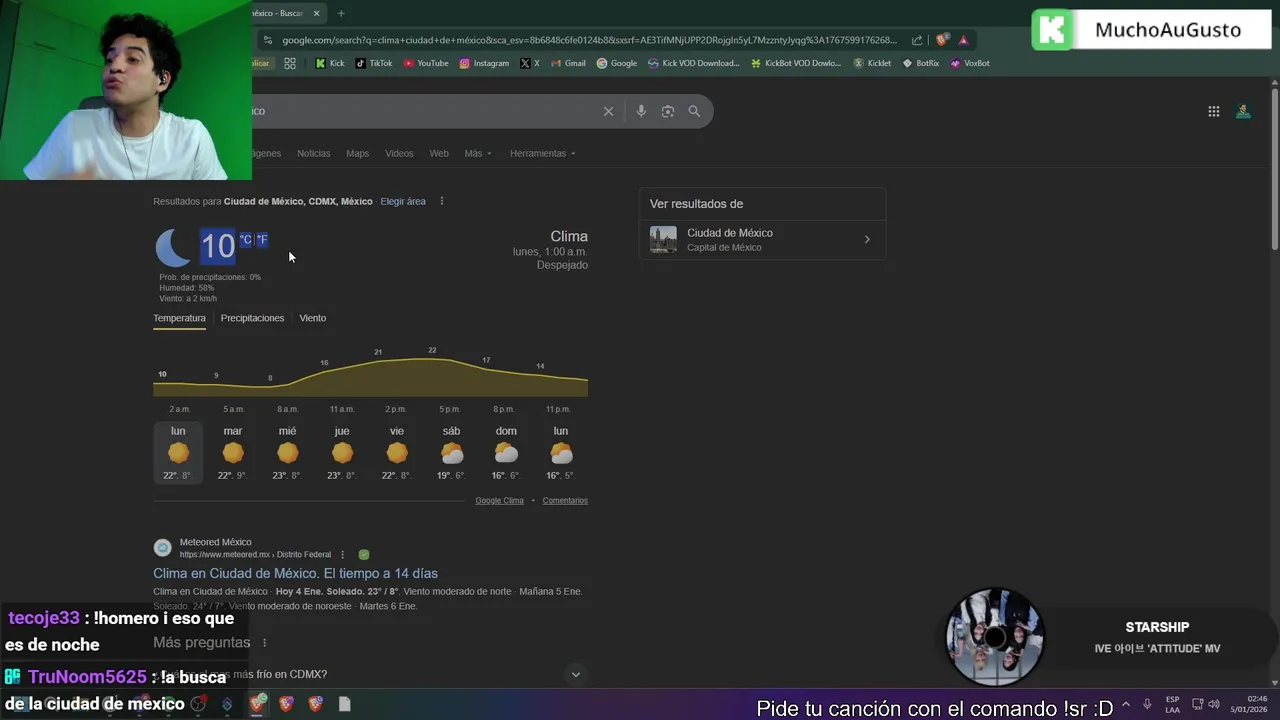Select the mié forecast day
The height and width of the screenshot is (720, 1280).
(287, 453)
